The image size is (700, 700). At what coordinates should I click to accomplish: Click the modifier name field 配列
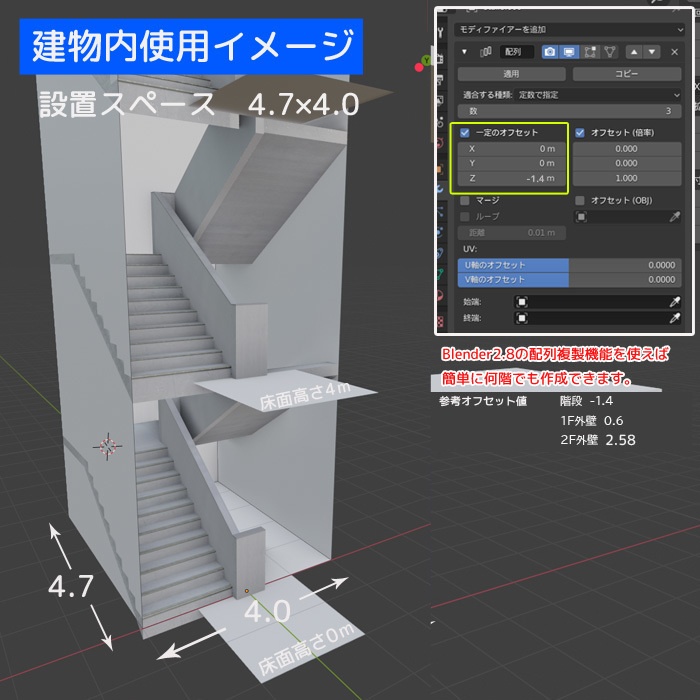(517, 52)
